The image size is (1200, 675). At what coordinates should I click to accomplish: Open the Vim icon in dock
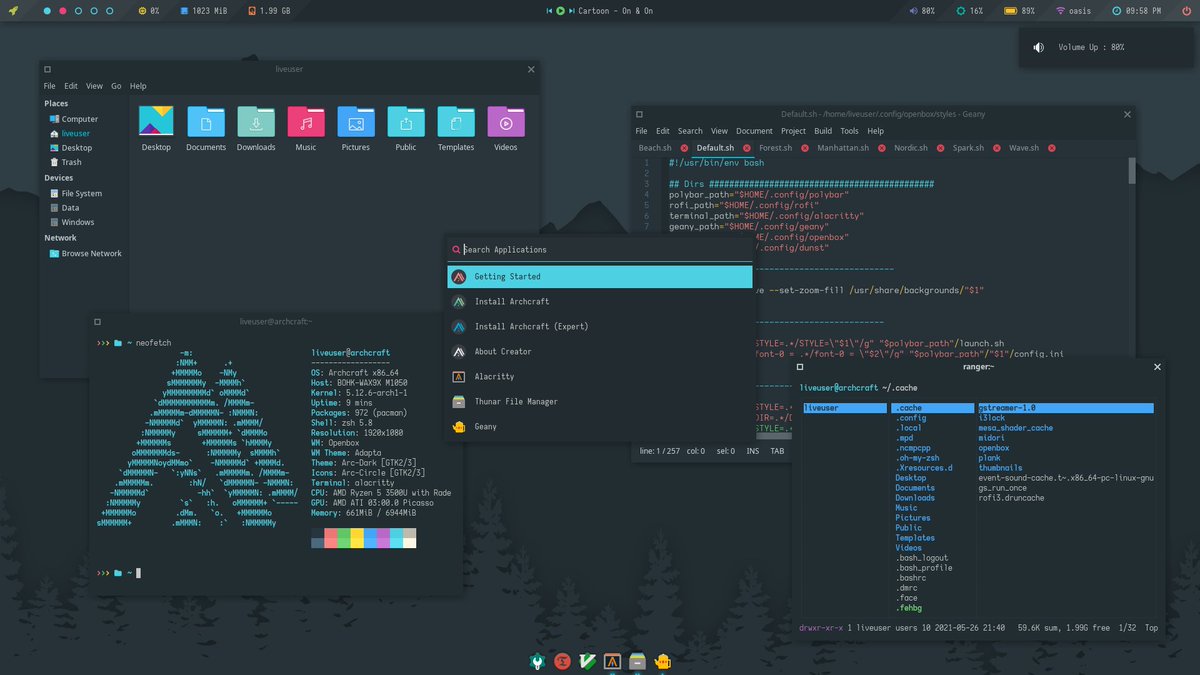click(x=588, y=661)
